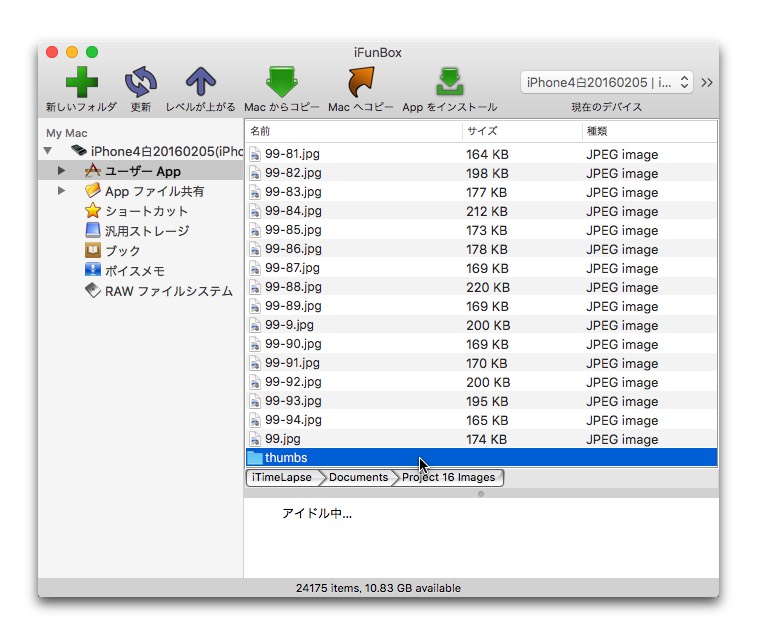Collapse the iPhone4白20160205 device tree
The width and height of the screenshot is (758, 640).
coord(47,151)
